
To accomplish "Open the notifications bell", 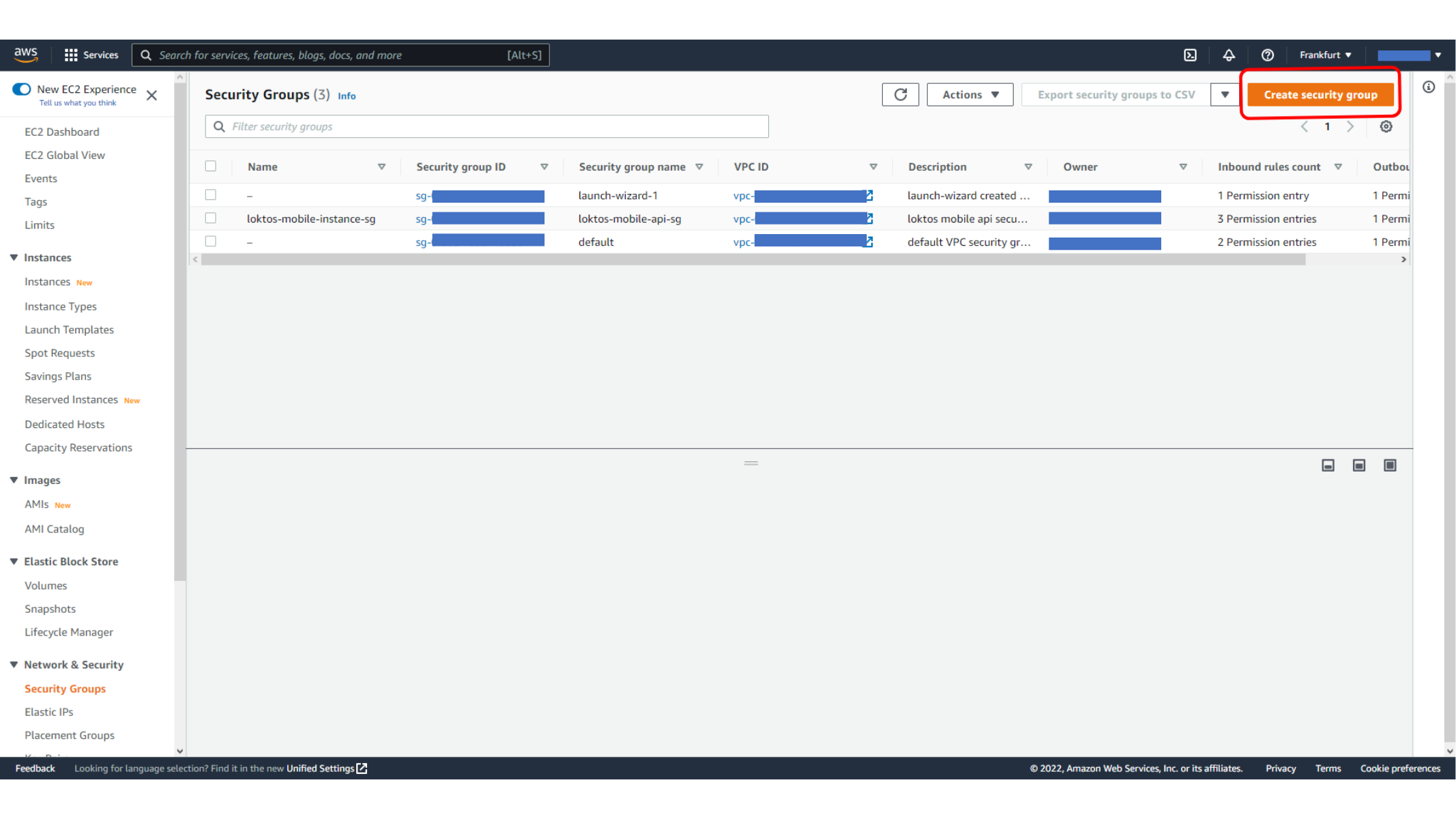I will [x=1228, y=55].
